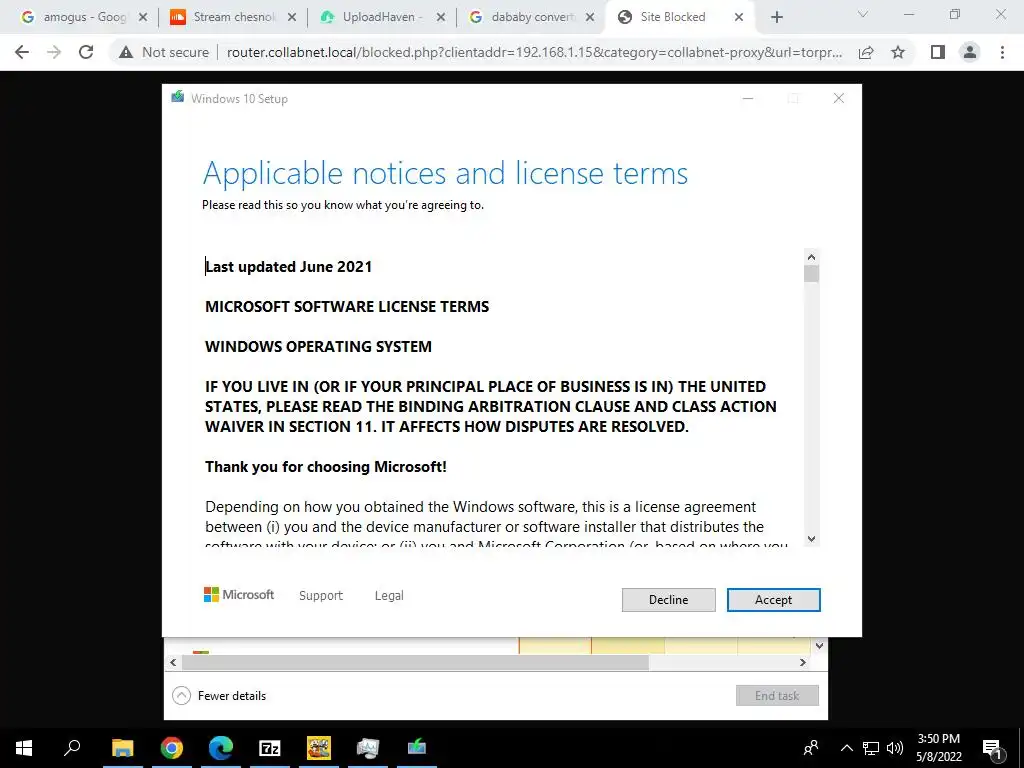Switch to the Stream chesnok tab
Viewport: 1024px width, 768px height.
coord(234,17)
